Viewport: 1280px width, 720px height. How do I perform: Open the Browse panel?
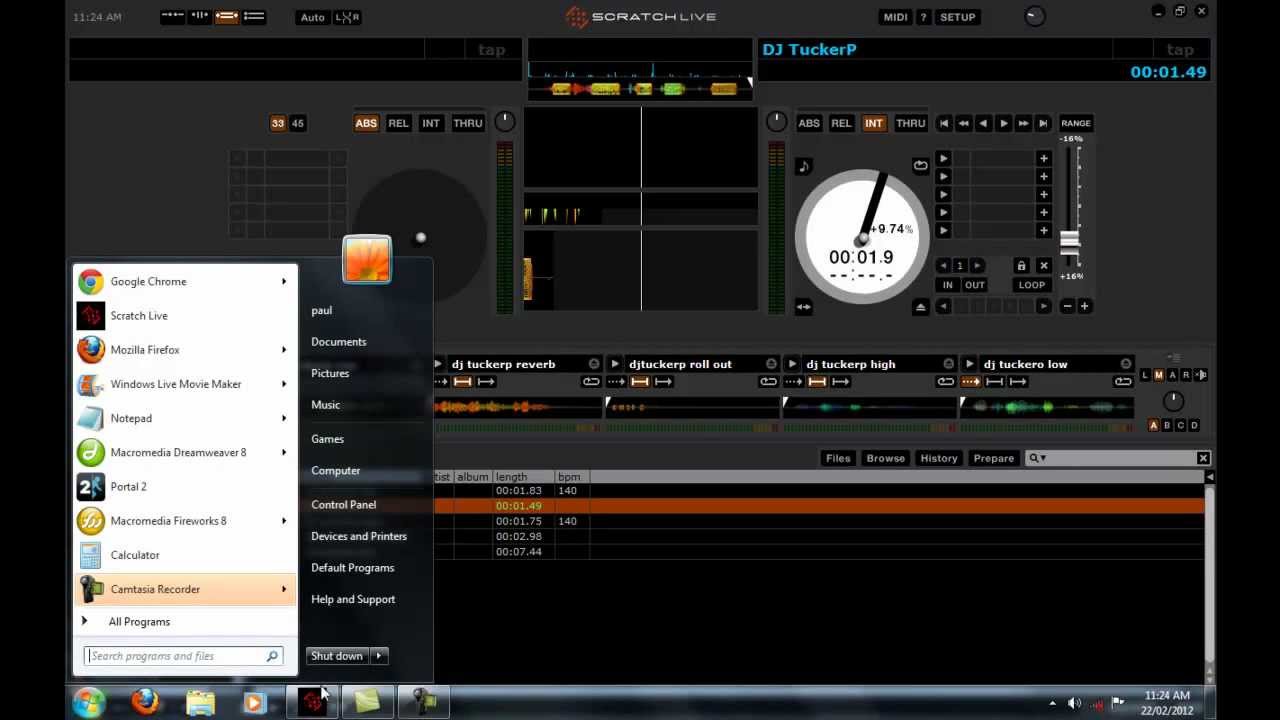(x=885, y=458)
